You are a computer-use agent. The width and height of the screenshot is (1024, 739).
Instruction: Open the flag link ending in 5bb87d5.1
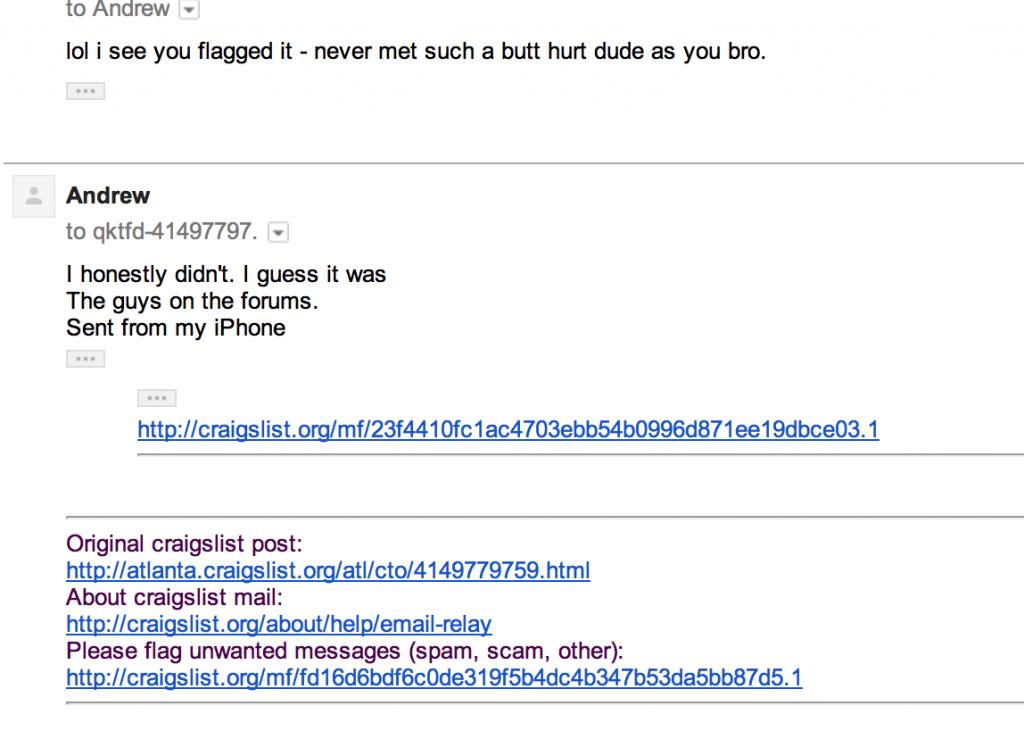coord(434,679)
